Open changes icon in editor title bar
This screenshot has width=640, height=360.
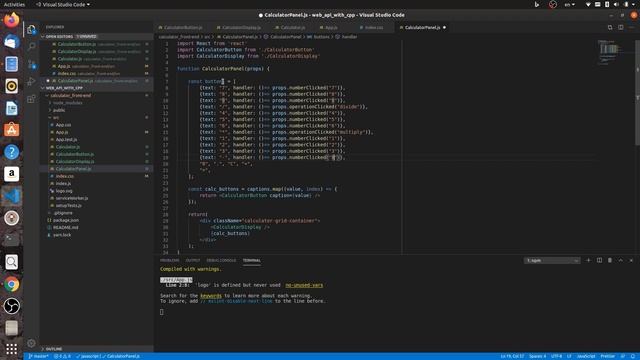click(610, 27)
